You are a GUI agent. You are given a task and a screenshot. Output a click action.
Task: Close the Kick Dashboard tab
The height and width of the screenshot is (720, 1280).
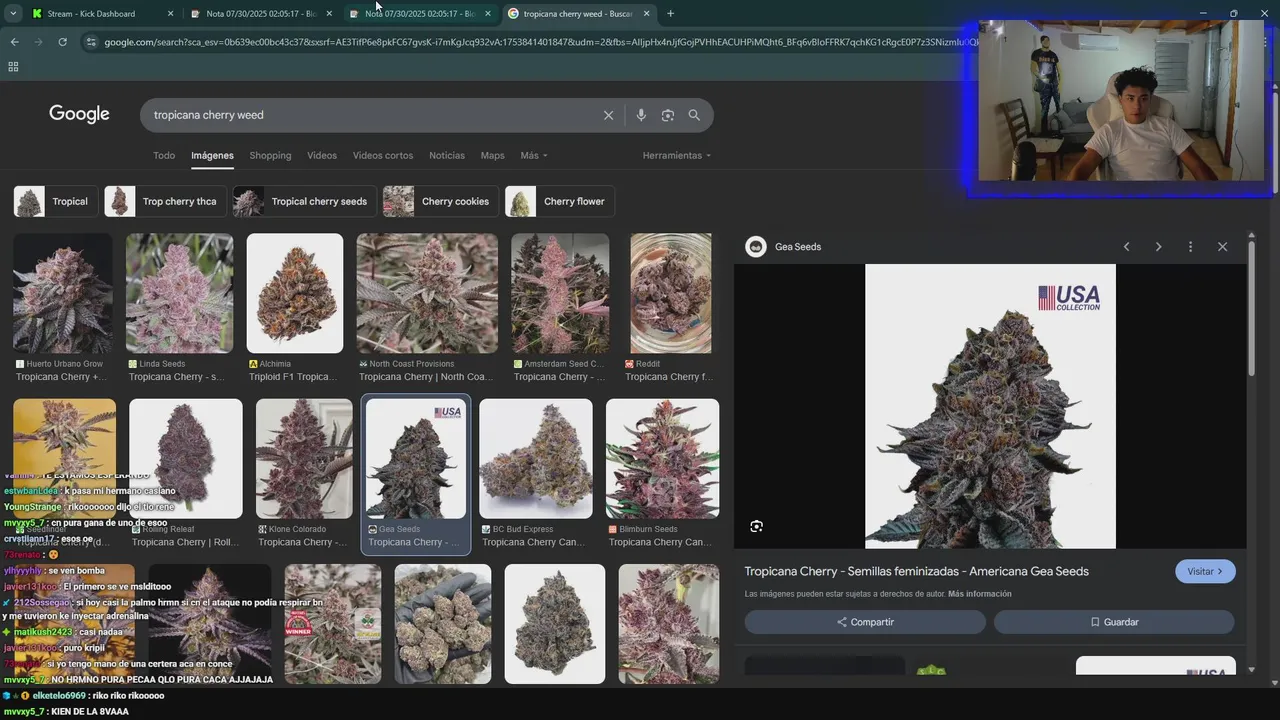point(170,14)
